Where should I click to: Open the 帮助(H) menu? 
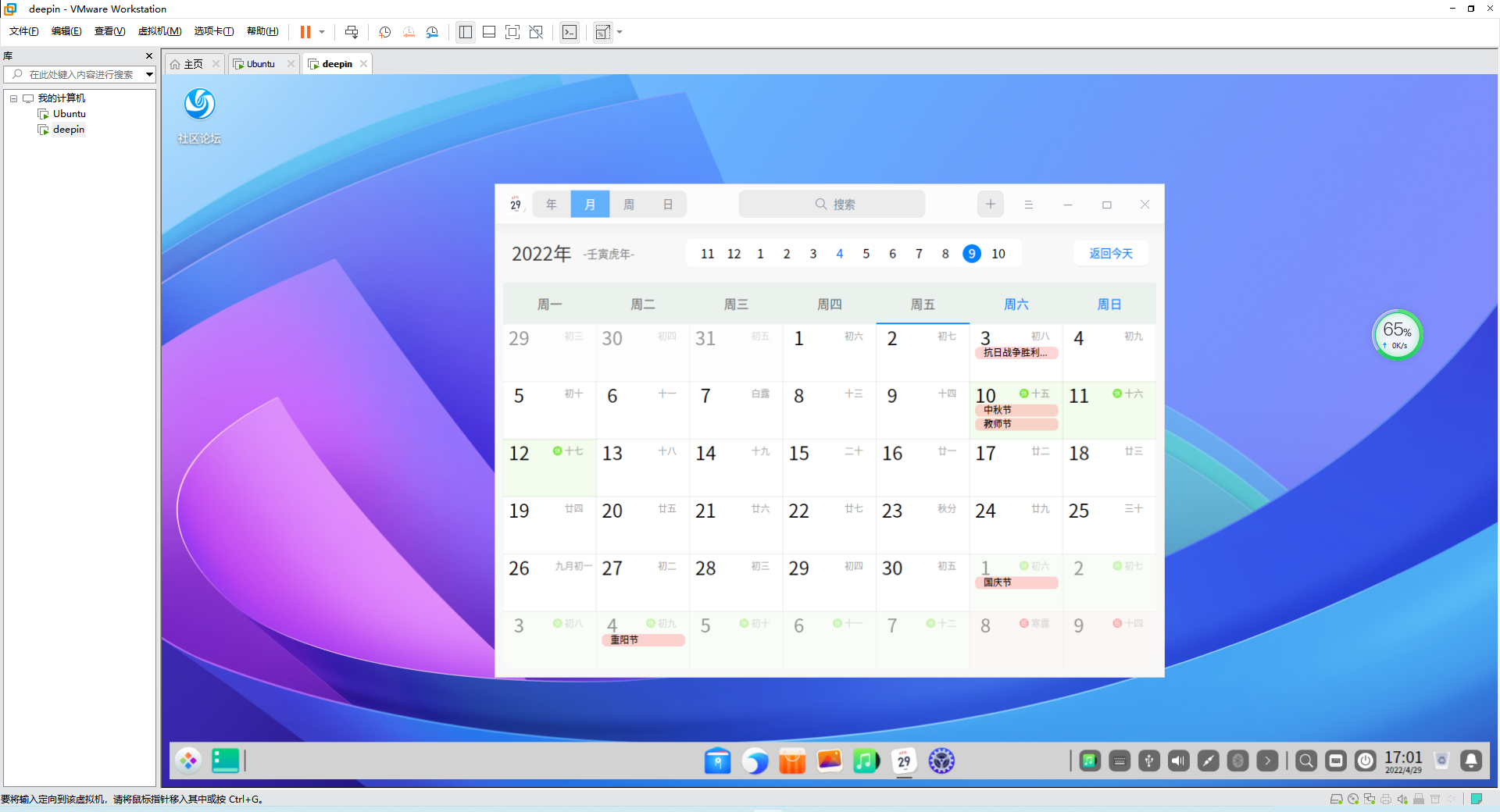[x=262, y=31]
